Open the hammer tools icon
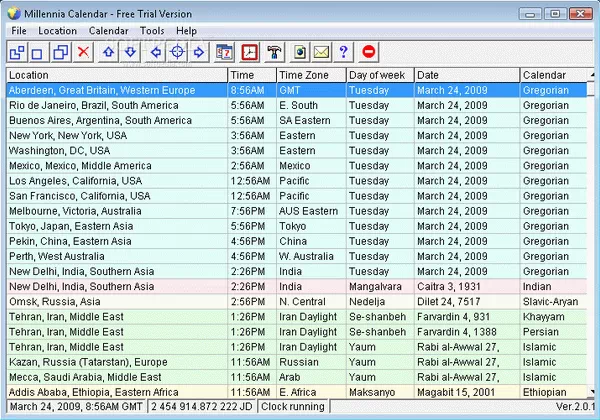This screenshot has height=420, width=600. tap(273, 51)
